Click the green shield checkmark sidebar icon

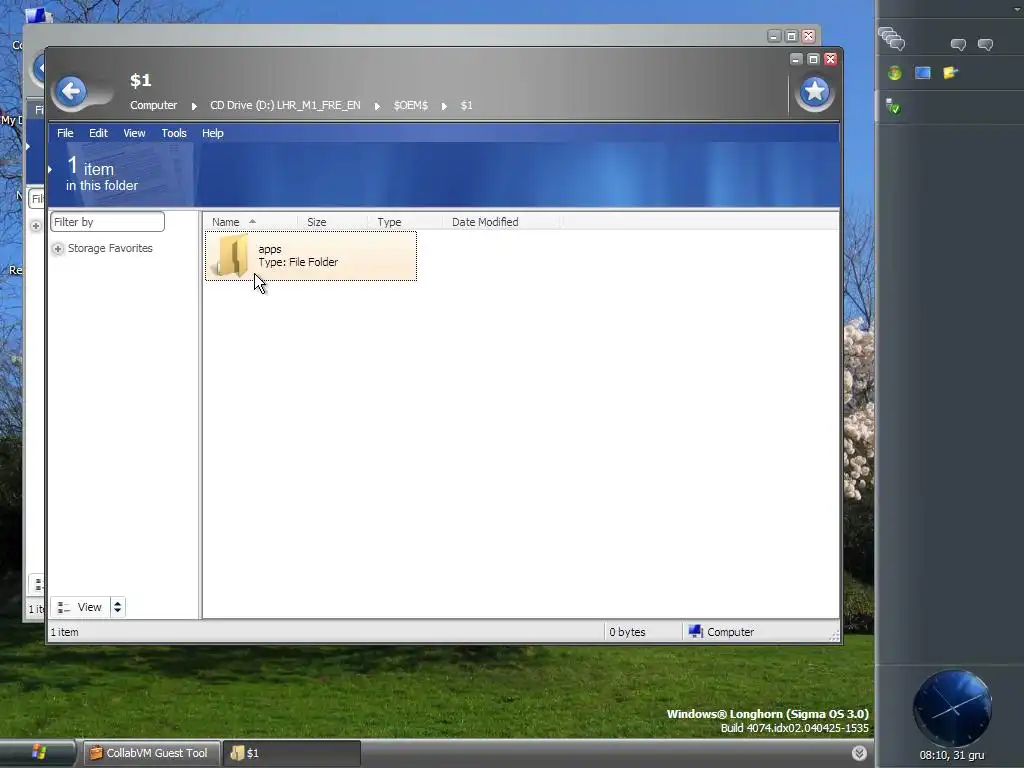[893, 106]
